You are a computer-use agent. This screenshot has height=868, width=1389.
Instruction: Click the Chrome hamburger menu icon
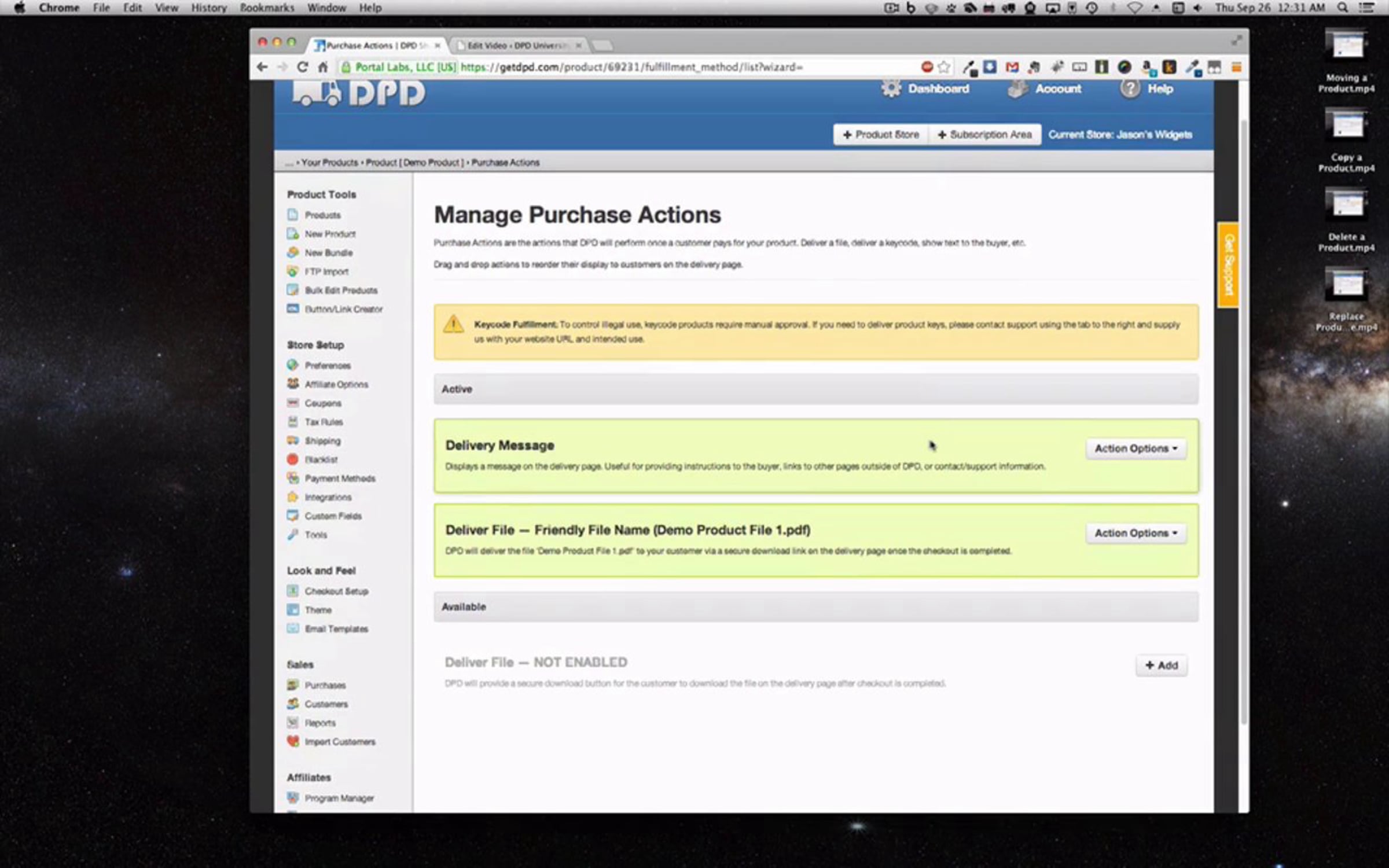[x=1236, y=67]
